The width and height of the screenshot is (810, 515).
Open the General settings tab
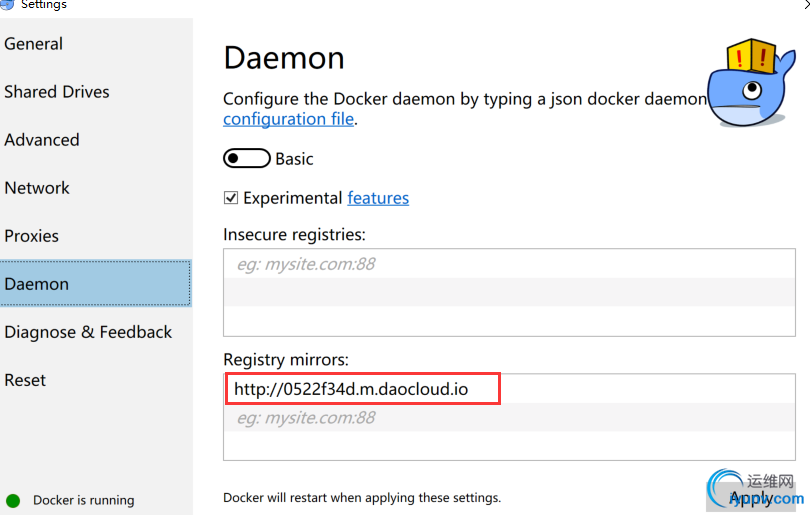pyautogui.click(x=34, y=44)
